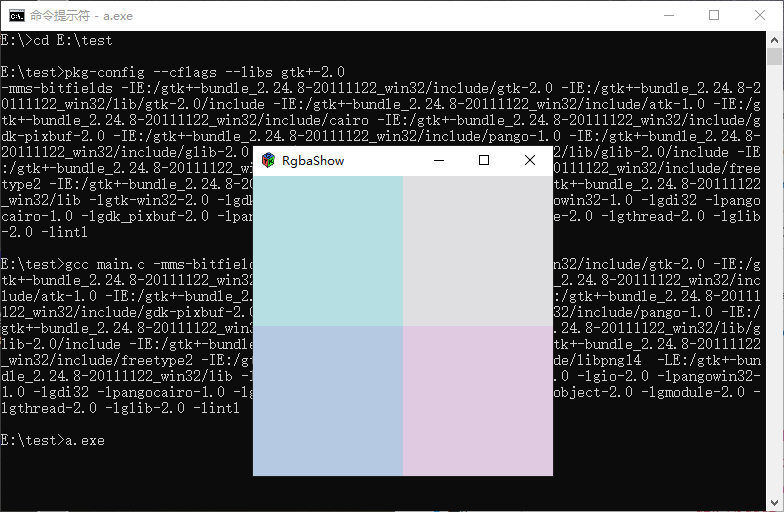
Task: Maximize the RgbaShow window
Action: point(484,160)
